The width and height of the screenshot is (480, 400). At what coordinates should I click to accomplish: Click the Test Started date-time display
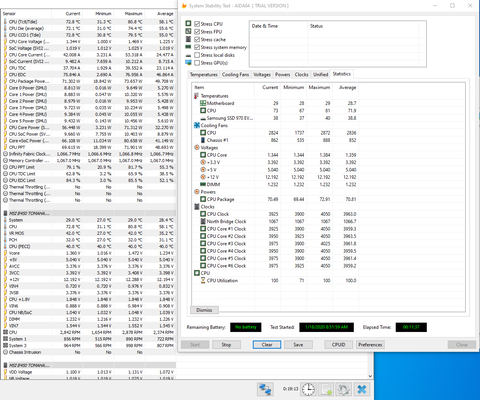pos(326,327)
